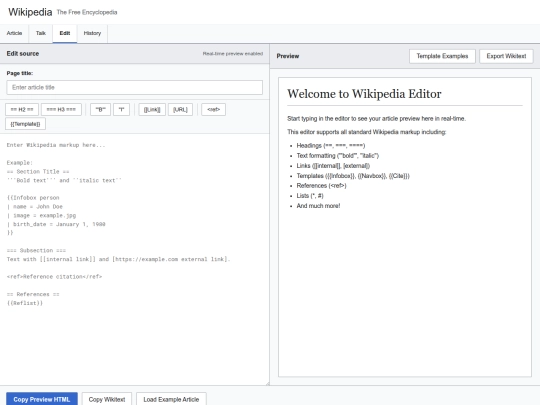The height and width of the screenshot is (405, 540).
Task: Click the 'Headings' bullet in preview
Action: pyautogui.click(x=331, y=146)
